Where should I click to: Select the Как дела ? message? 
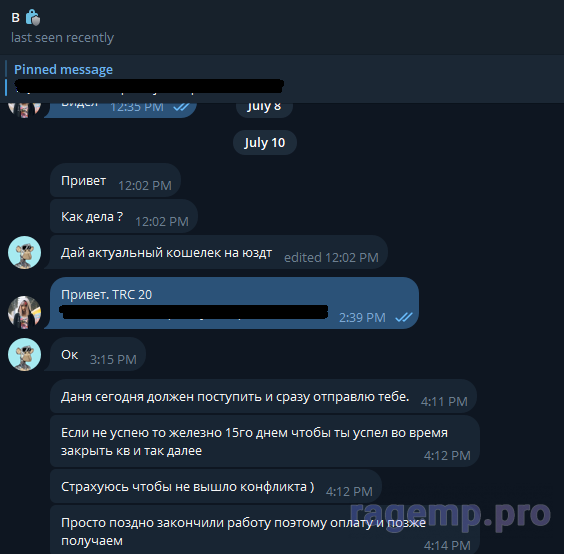coord(124,217)
